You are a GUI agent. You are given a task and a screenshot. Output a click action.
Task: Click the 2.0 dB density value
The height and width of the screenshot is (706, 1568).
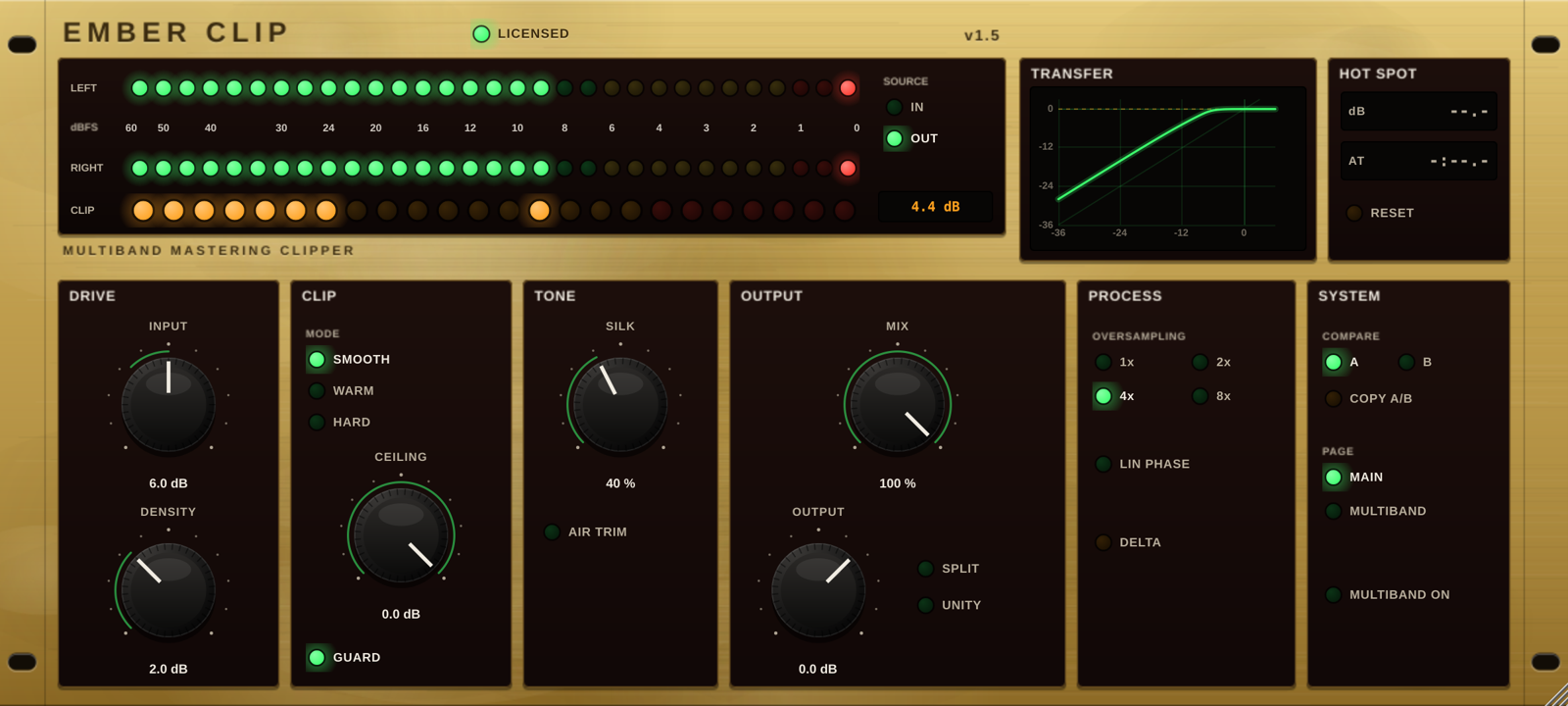169,669
